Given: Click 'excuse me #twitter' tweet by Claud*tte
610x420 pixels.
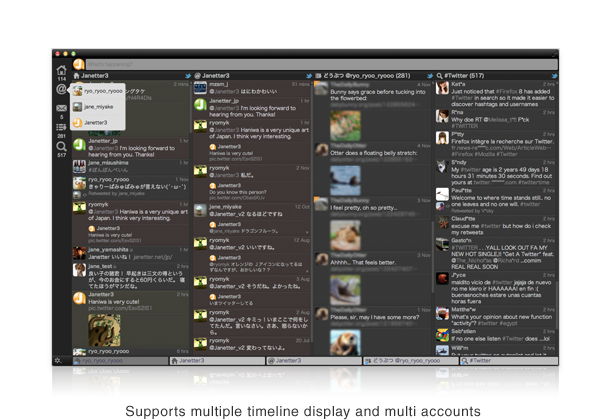Looking at the screenshot, I should pos(501,229).
